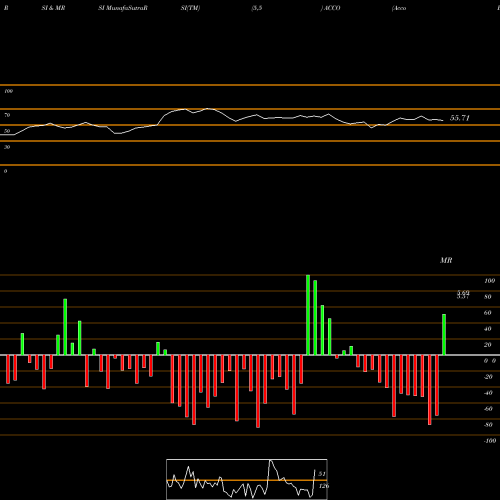Click the 20 label on MR axis
Screen dimensions: 500x500
point(488,345)
